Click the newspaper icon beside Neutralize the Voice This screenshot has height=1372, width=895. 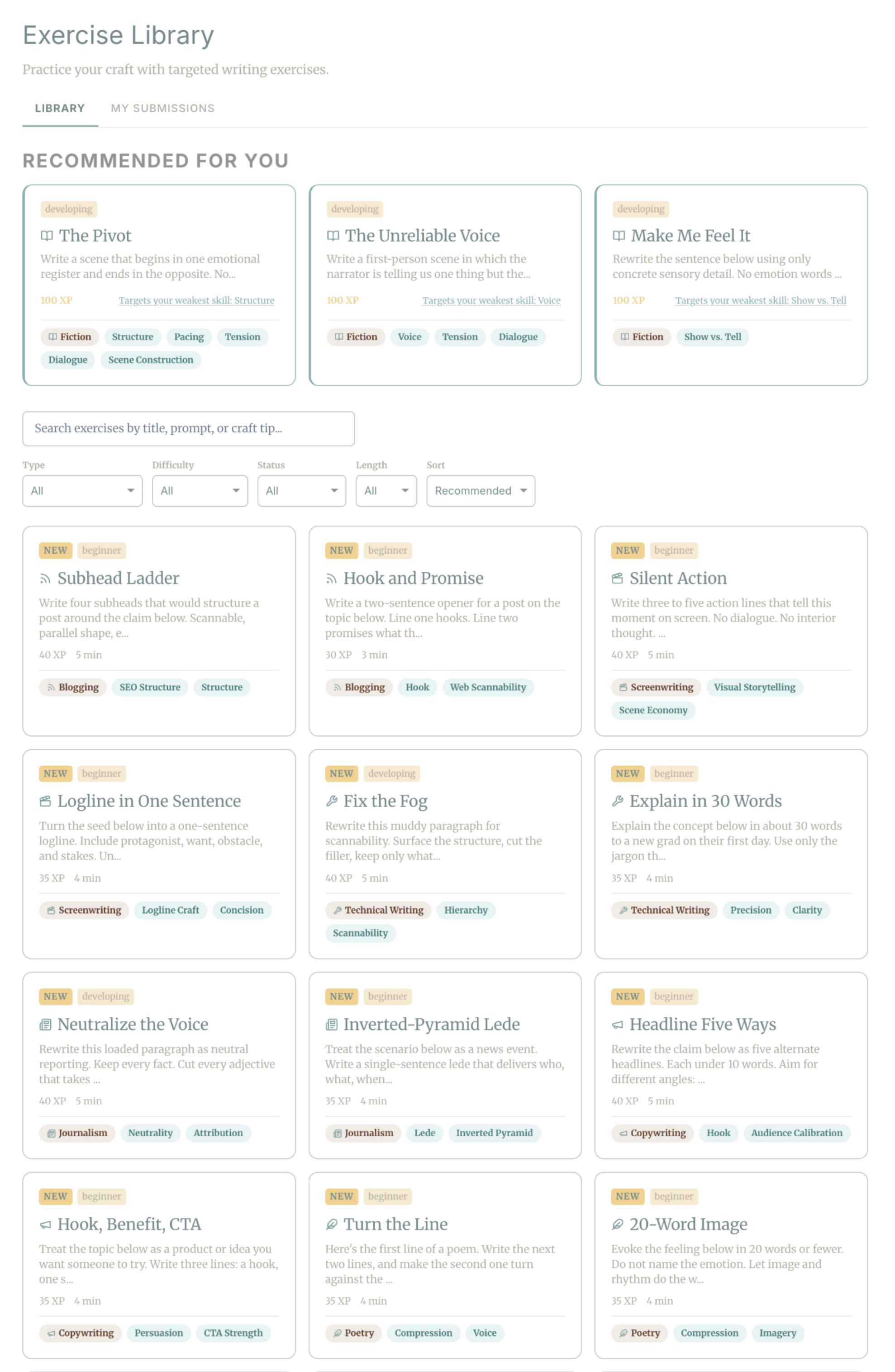45,1025
